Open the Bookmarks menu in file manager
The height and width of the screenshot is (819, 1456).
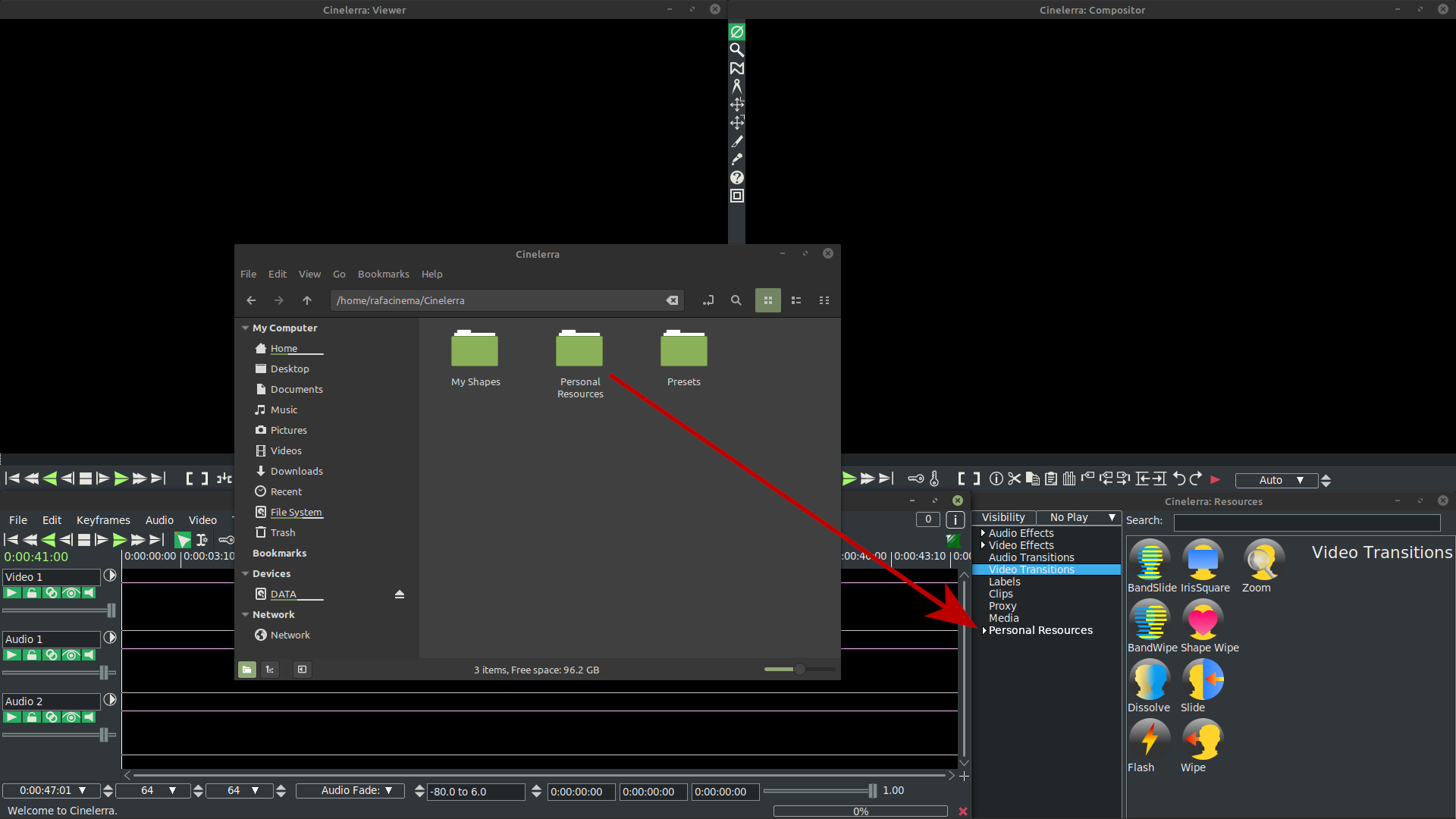(383, 274)
